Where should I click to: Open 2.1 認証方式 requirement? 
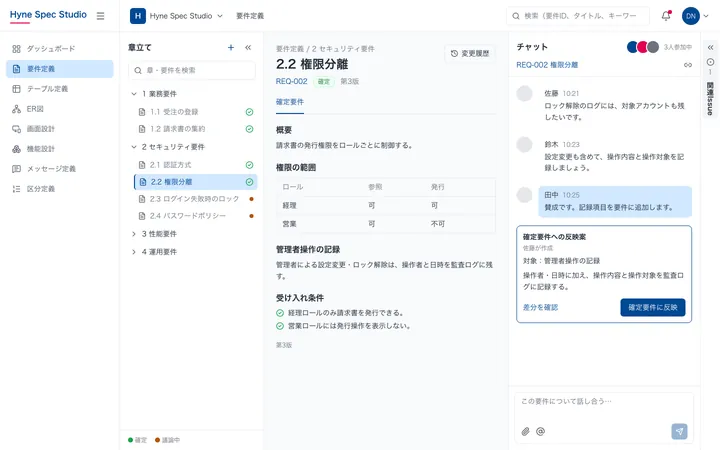point(170,165)
